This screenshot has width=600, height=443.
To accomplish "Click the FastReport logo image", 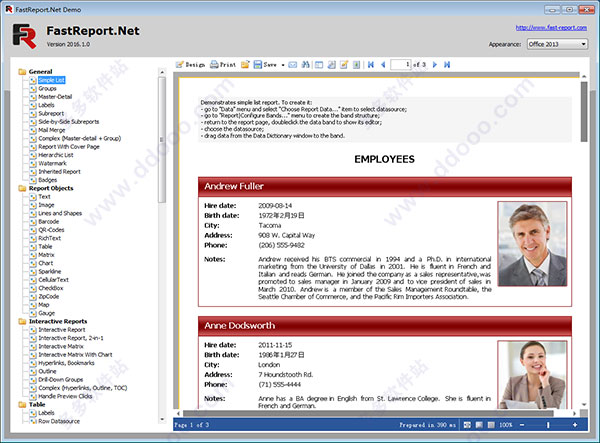I will click(24, 36).
